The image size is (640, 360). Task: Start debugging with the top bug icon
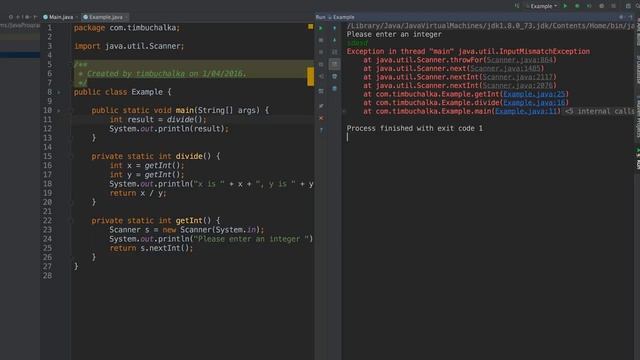click(577, 6)
